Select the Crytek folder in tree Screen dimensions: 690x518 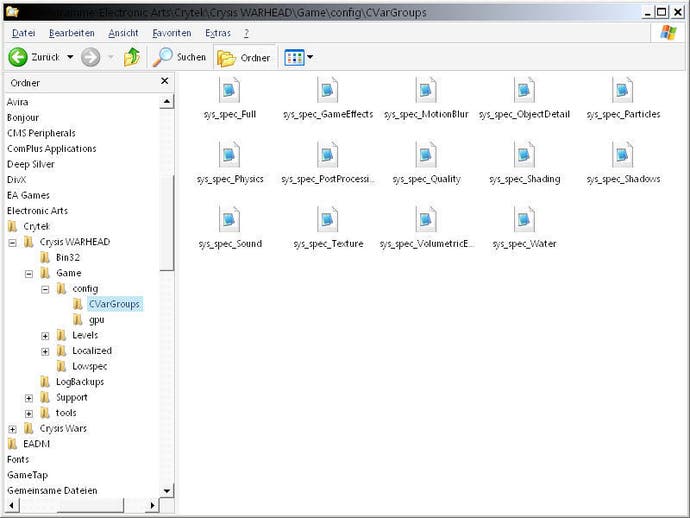[x=37, y=226]
